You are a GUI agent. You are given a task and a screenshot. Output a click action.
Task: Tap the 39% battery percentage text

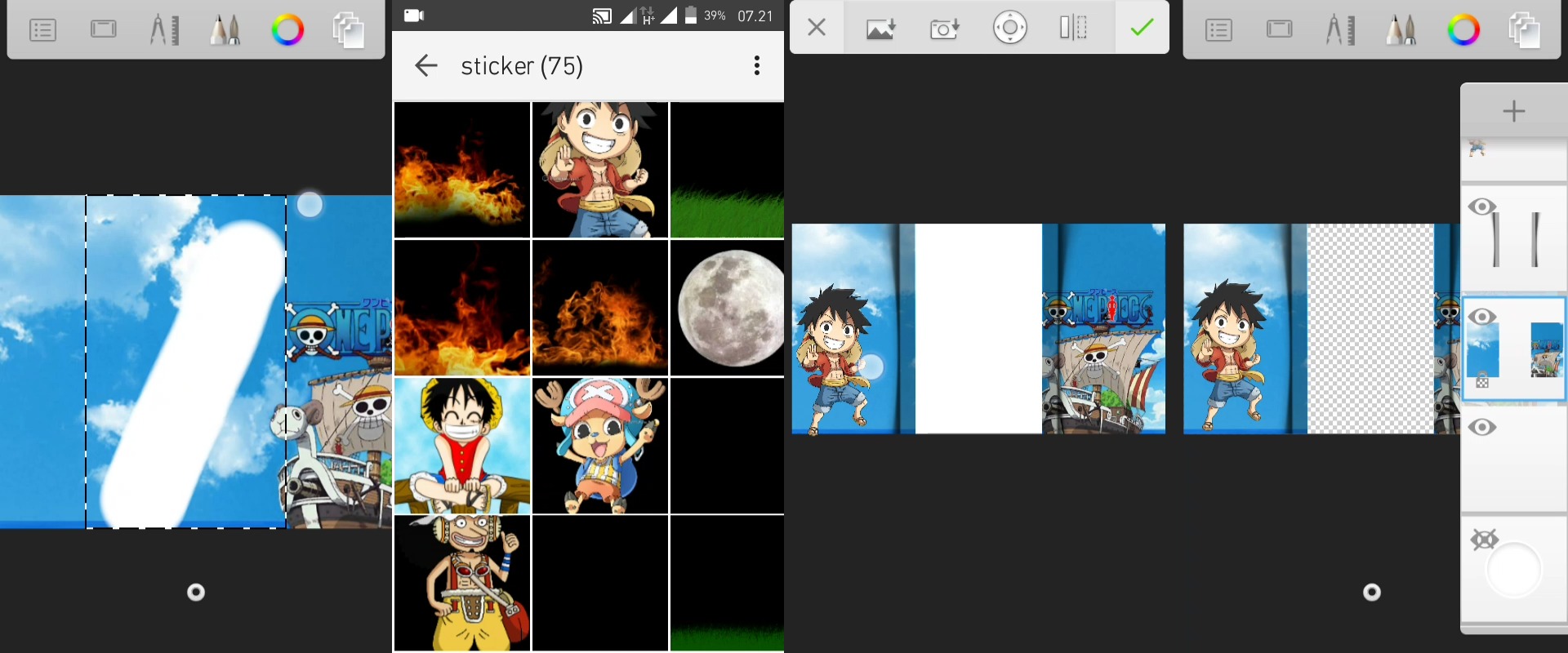pos(715,16)
